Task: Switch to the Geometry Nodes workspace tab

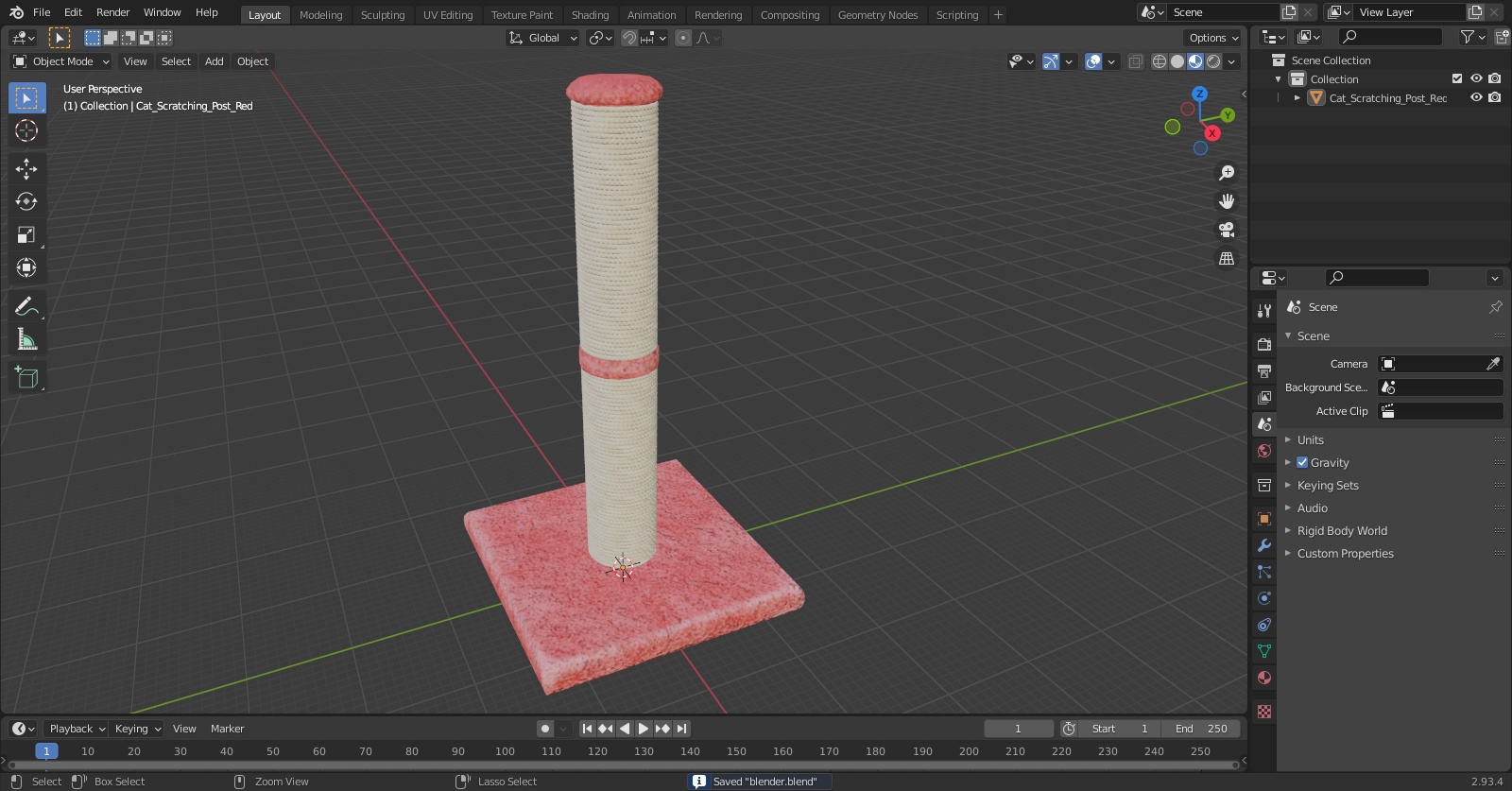Action: pyautogui.click(x=878, y=15)
